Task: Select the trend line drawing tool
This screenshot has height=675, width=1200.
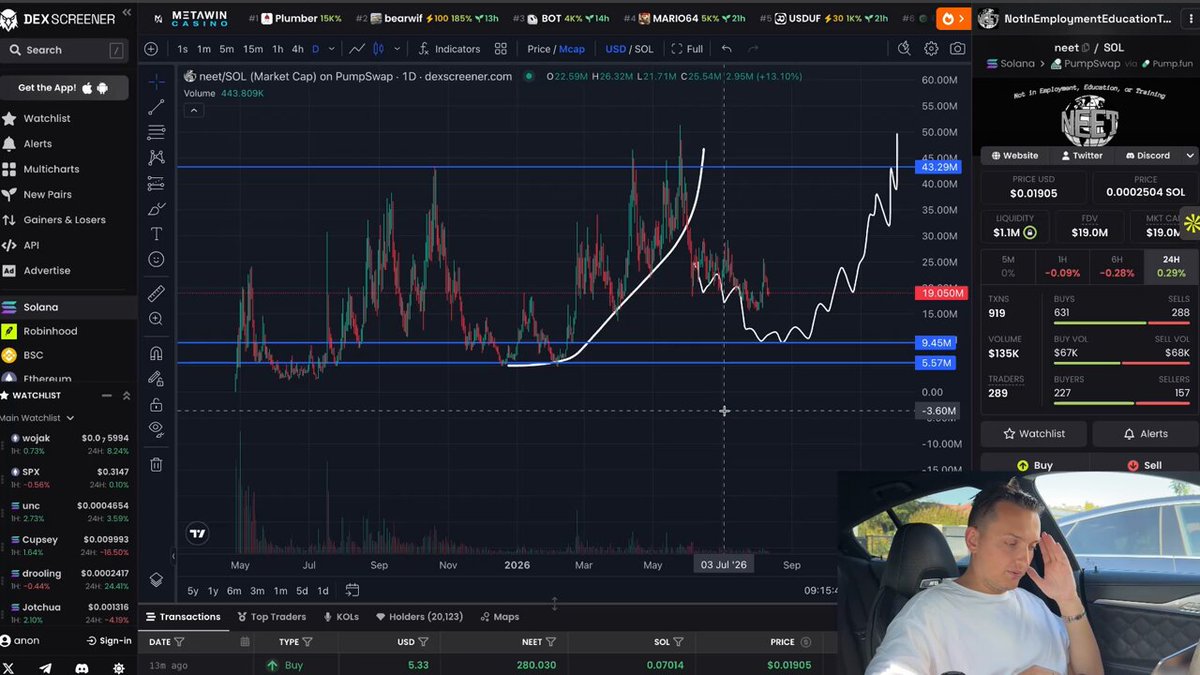Action: click(156, 107)
